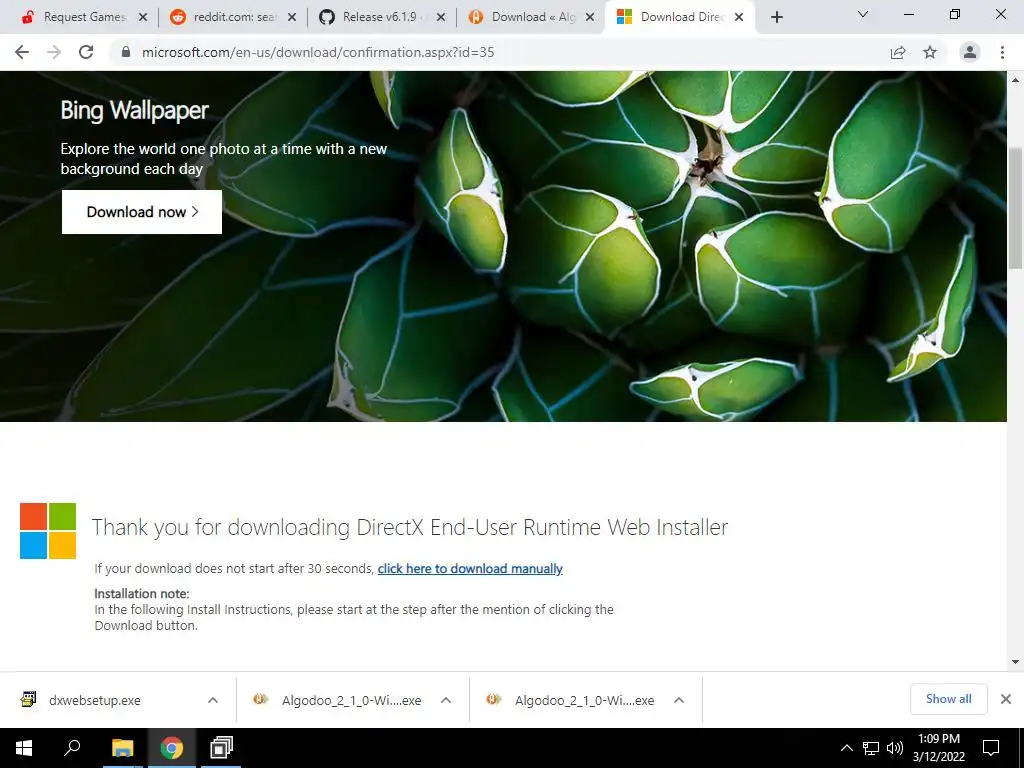Reload the page with the refresh icon
This screenshot has height=768, width=1024.
[86, 52]
